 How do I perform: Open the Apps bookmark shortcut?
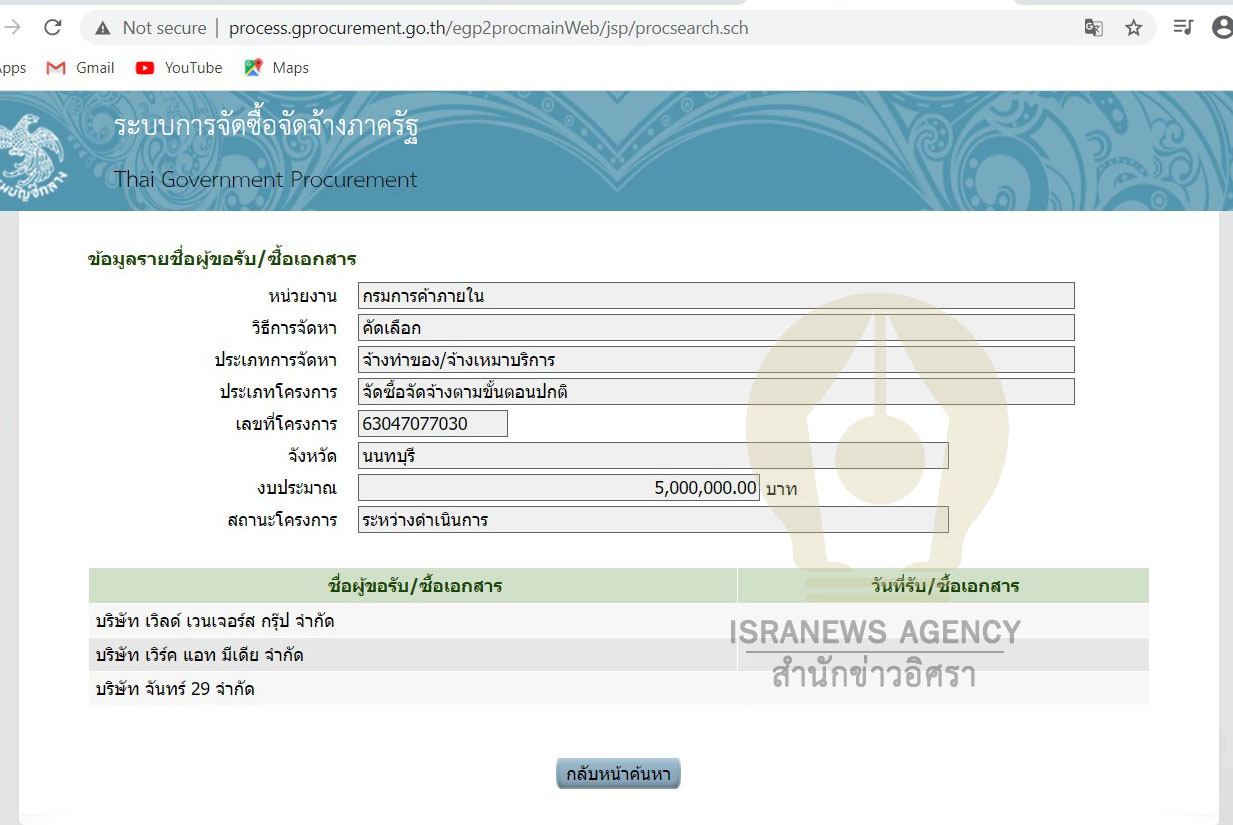point(12,68)
